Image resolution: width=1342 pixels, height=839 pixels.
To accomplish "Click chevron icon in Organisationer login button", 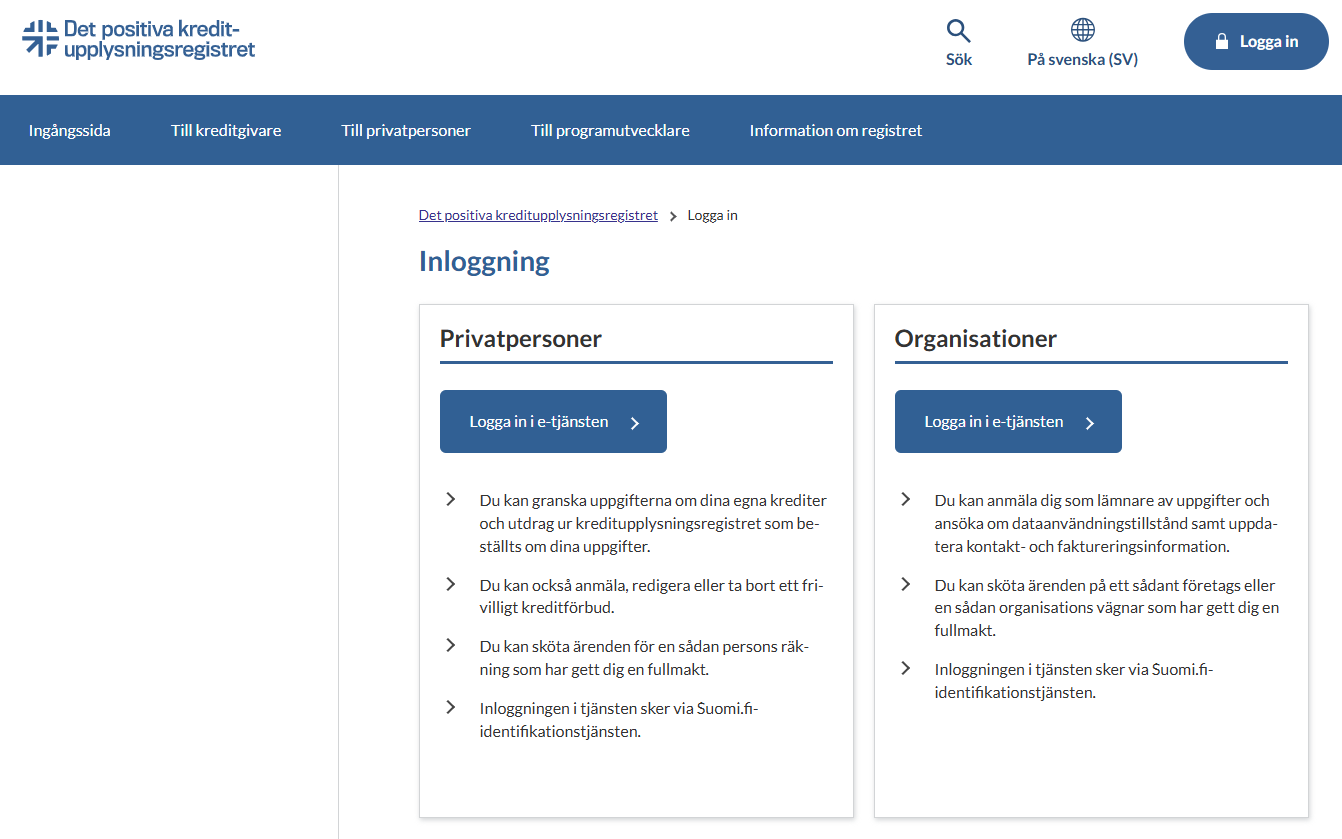I will point(1090,423).
